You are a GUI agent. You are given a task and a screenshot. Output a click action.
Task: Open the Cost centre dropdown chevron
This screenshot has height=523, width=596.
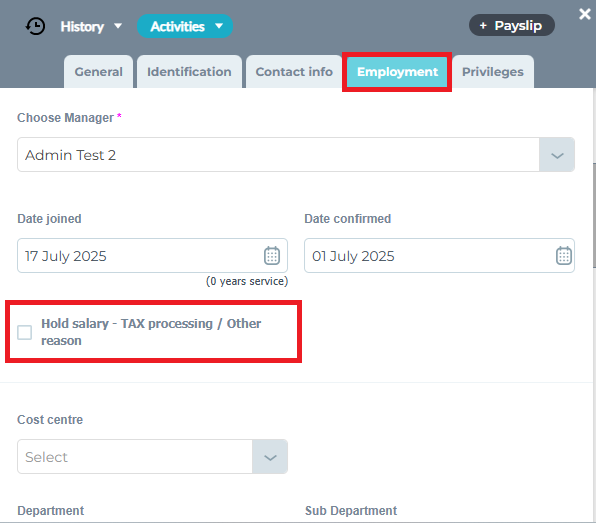pos(270,457)
